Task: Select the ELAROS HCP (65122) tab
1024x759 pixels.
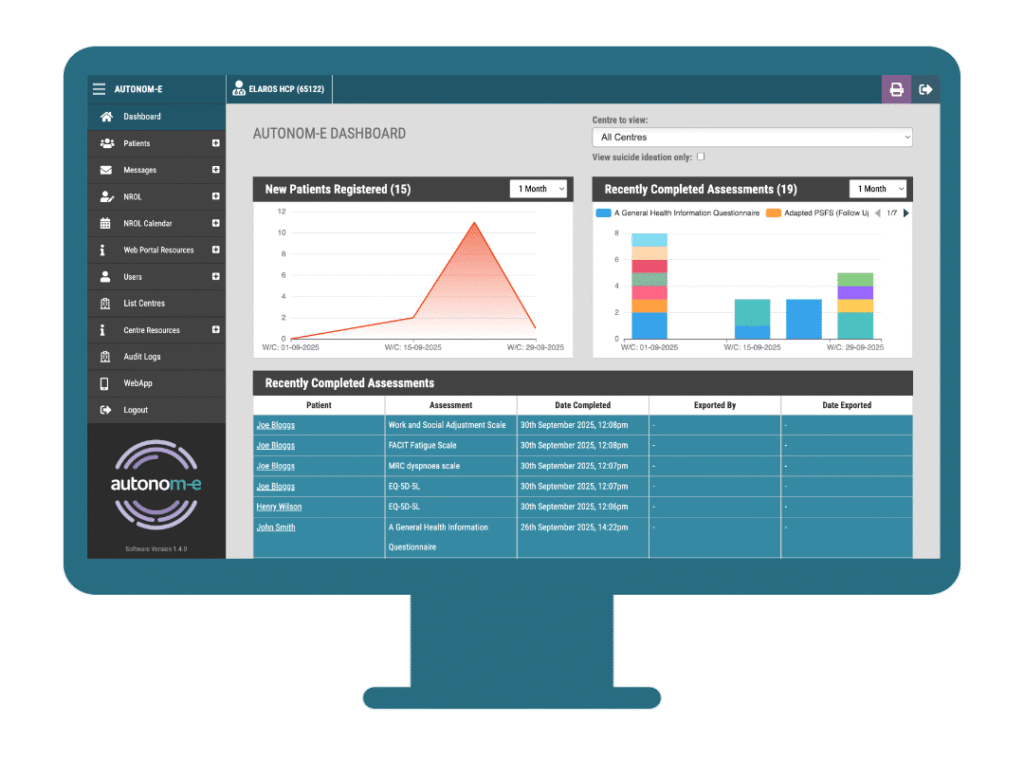Action: [278, 88]
